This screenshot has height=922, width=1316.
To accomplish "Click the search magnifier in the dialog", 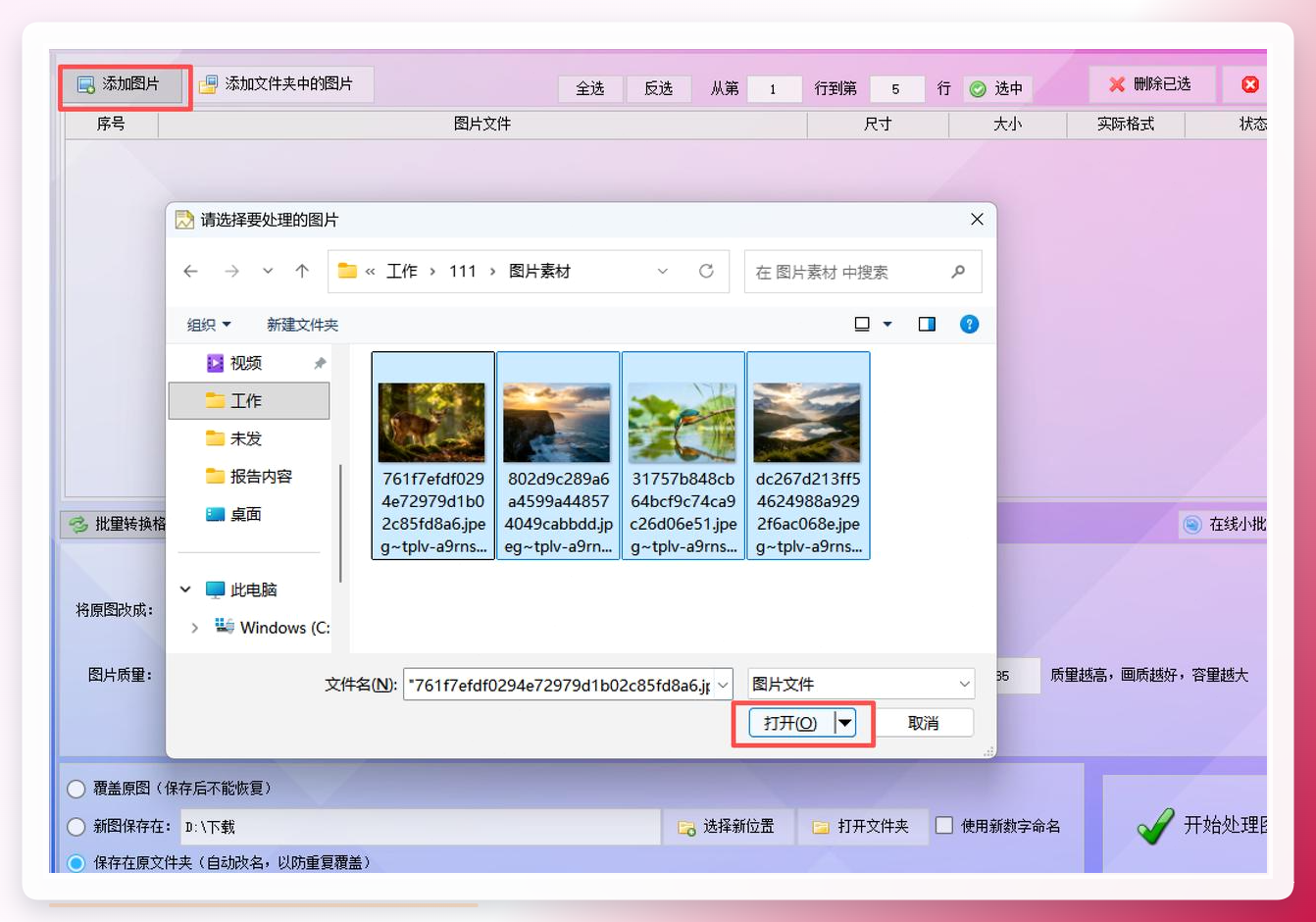I will click(x=958, y=272).
